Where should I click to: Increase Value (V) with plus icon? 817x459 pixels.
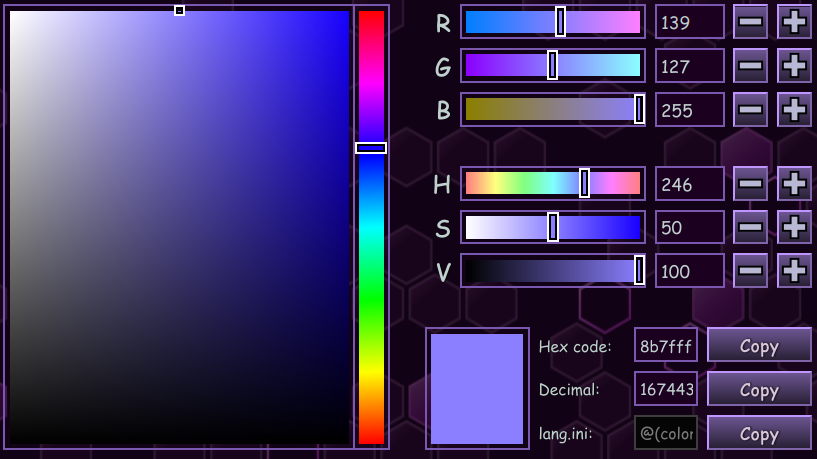pyautogui.click(x=794, y=270)
